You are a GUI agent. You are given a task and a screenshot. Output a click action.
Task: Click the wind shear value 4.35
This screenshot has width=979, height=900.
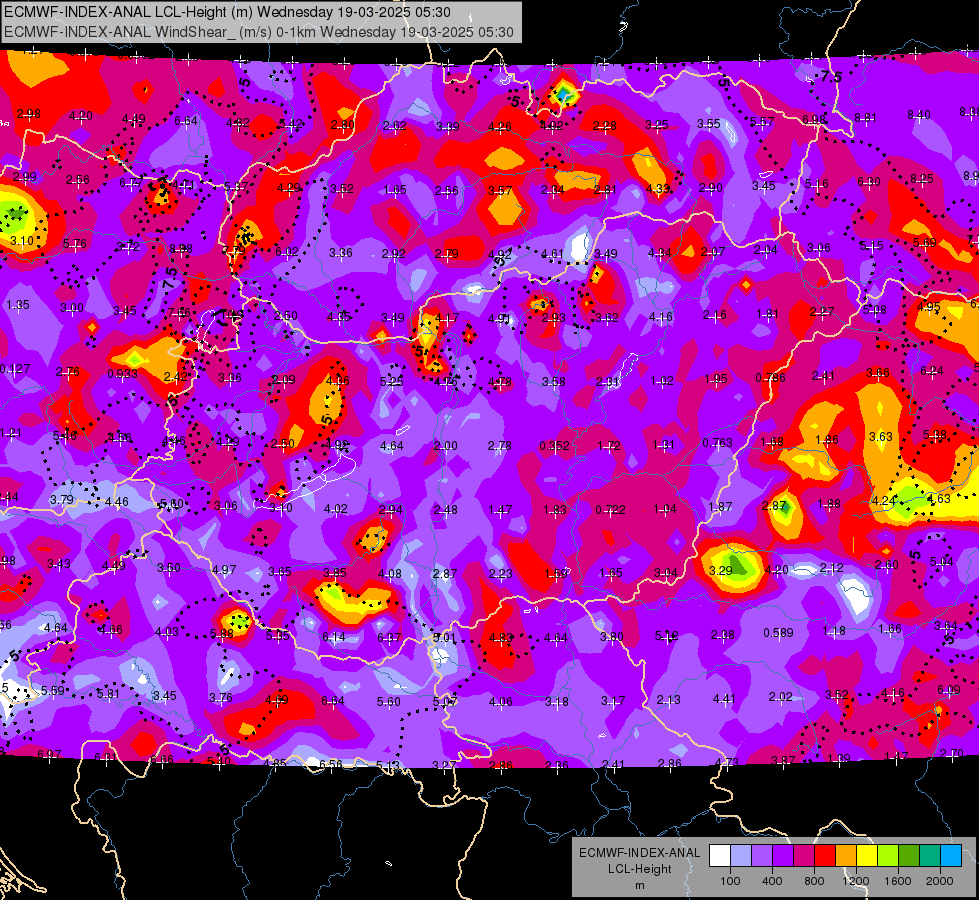coord(338,317)
